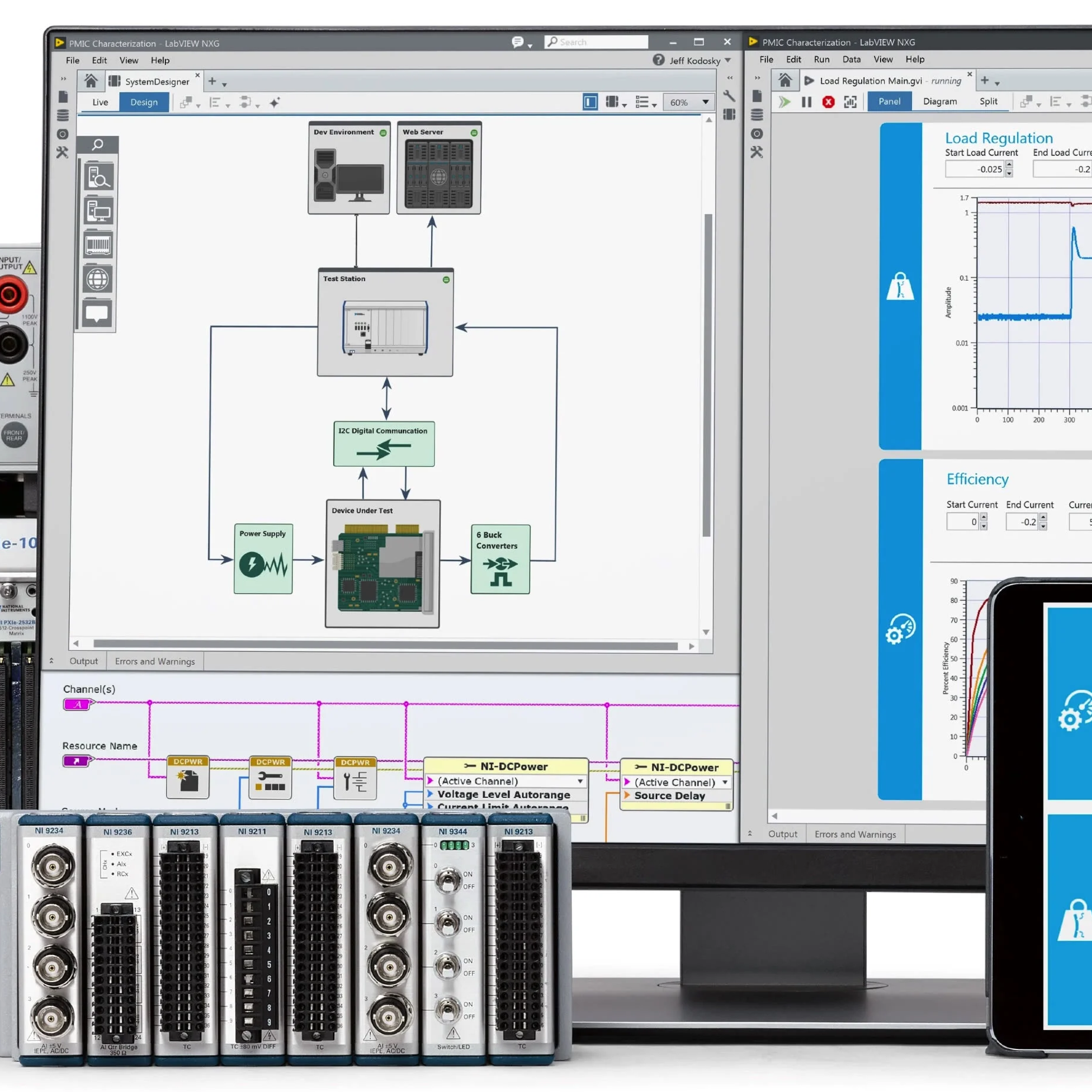
Task: Open the Active Channel dropdown in NI-DCPower
Action: click(580, 781)
